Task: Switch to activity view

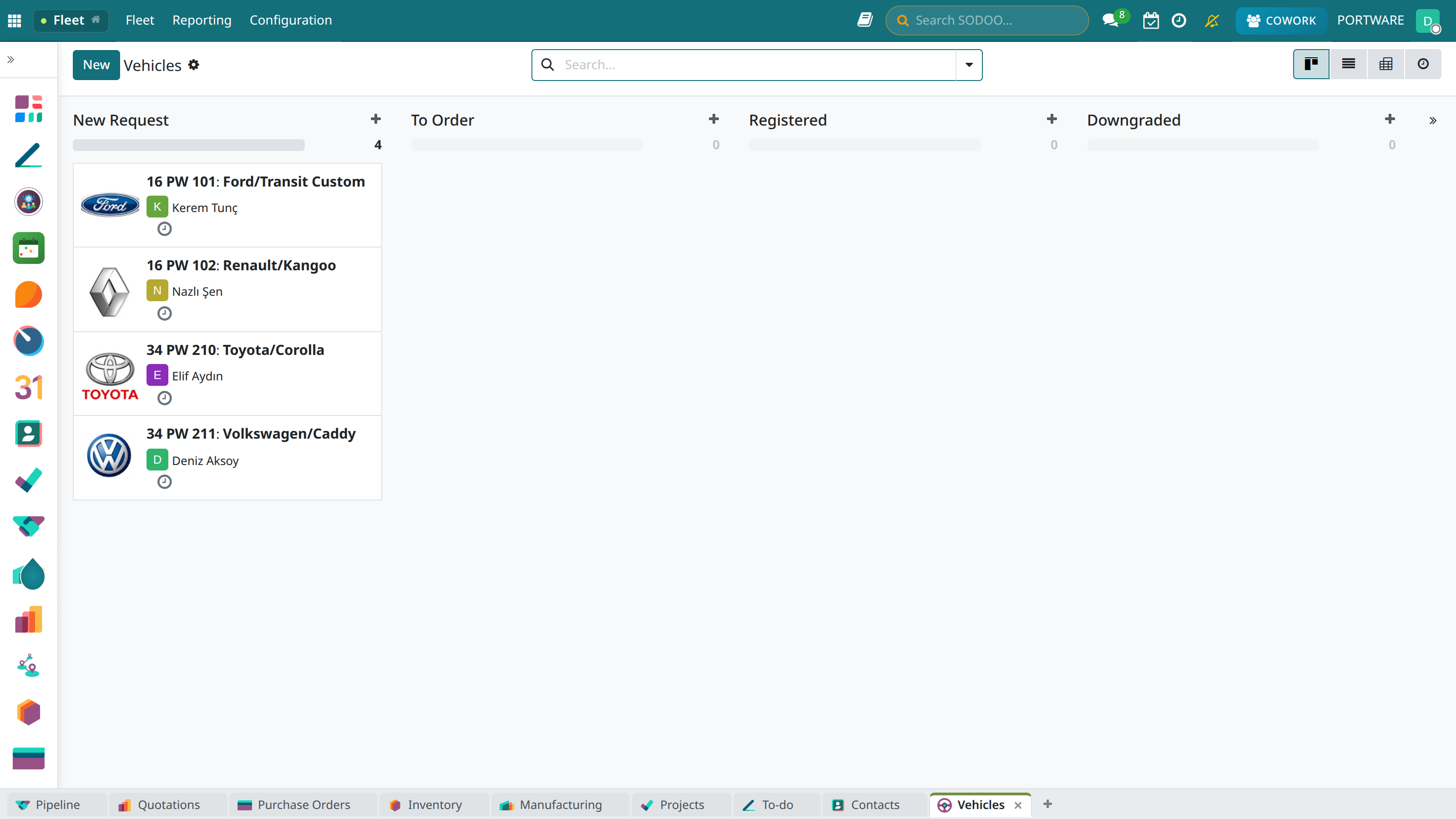Action: tap(1423, 64)
